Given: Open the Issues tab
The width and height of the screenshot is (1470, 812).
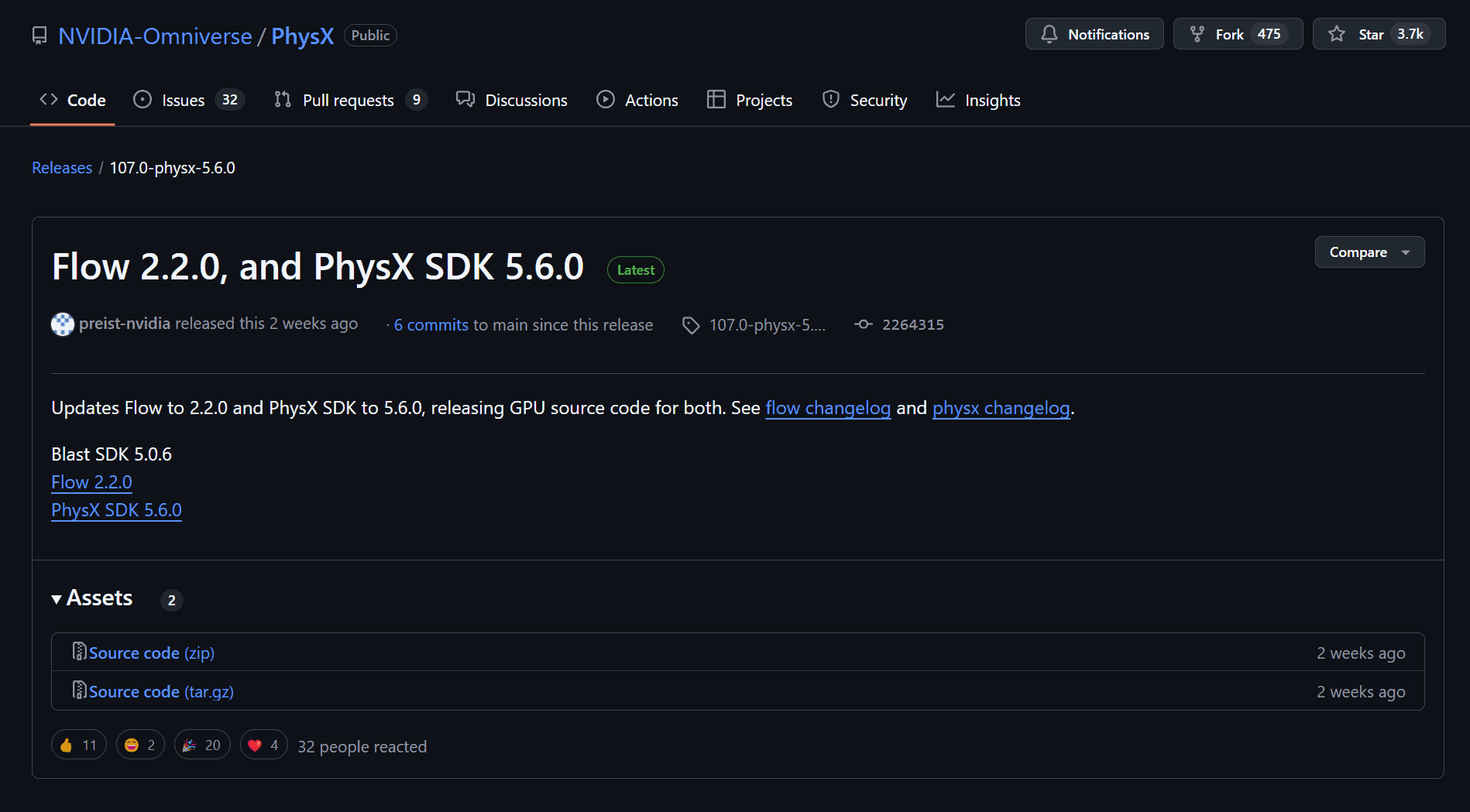Looking at the screenshot, I should coord(189,100).
